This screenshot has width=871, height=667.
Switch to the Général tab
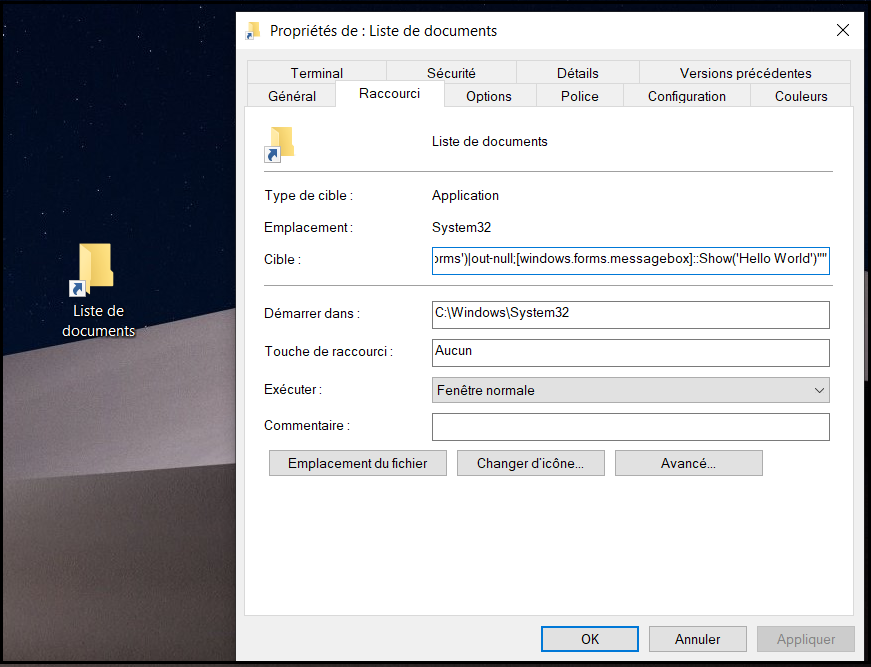tap(292, 96)
